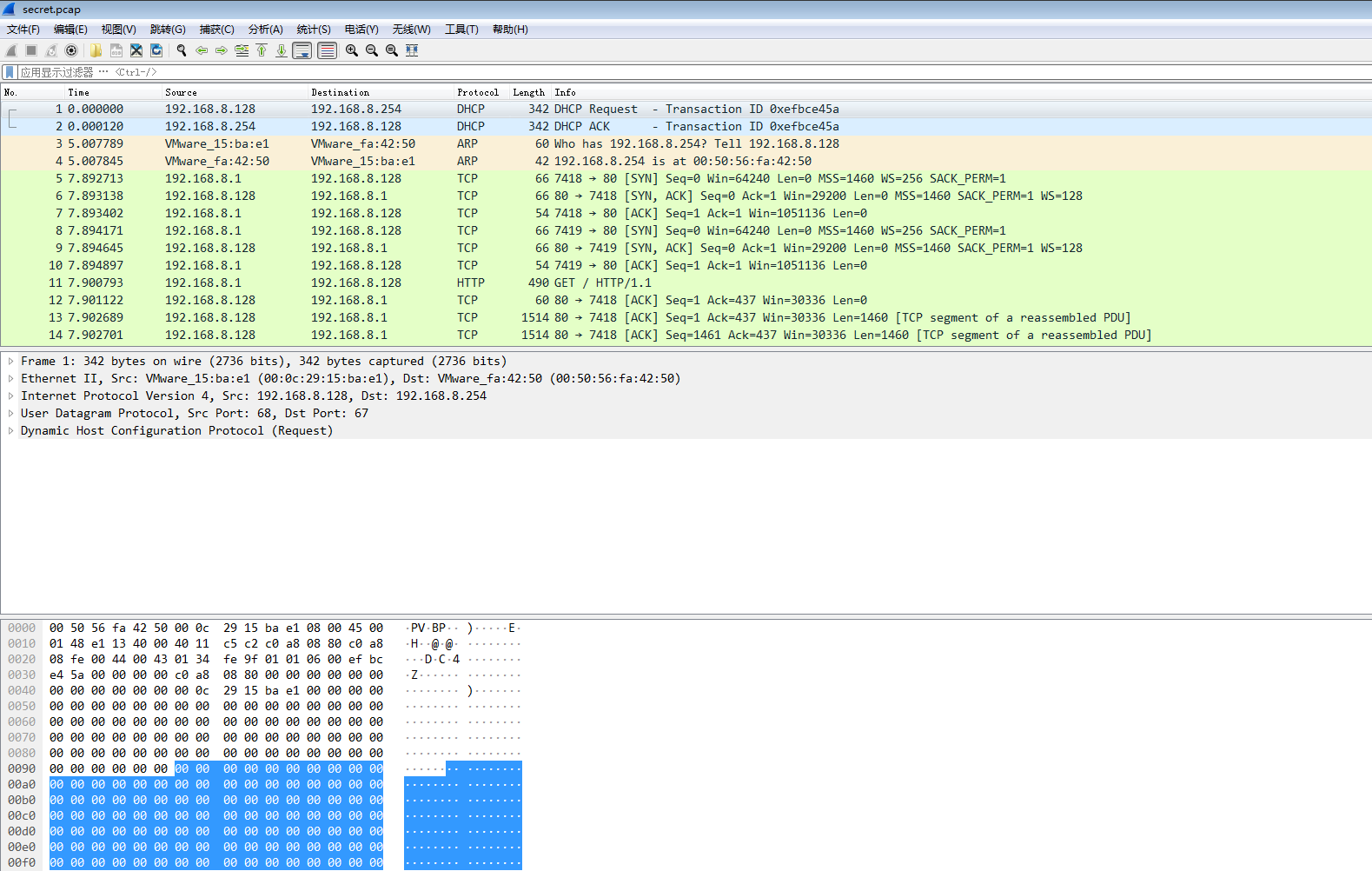
Task: Sort by the Destination column header
Action: click(x=381, y=92)
